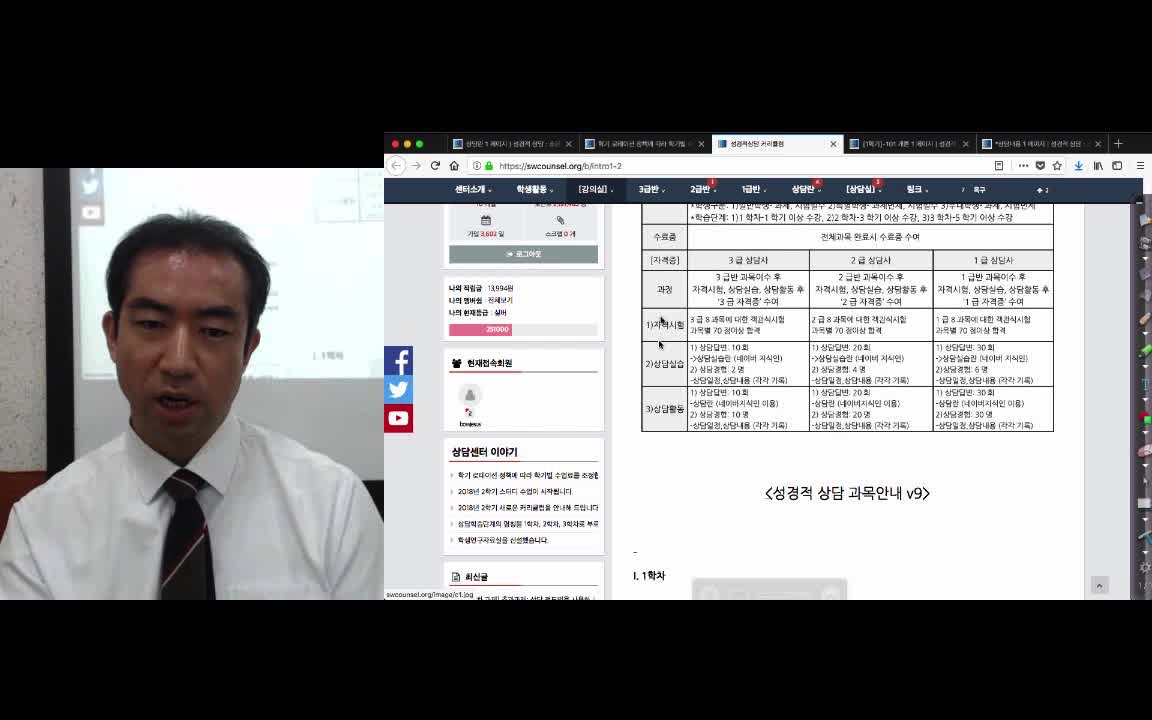1152x720 pixels.
Task: Open the 전체보기 membership link
Action: (x=500, y=300)
